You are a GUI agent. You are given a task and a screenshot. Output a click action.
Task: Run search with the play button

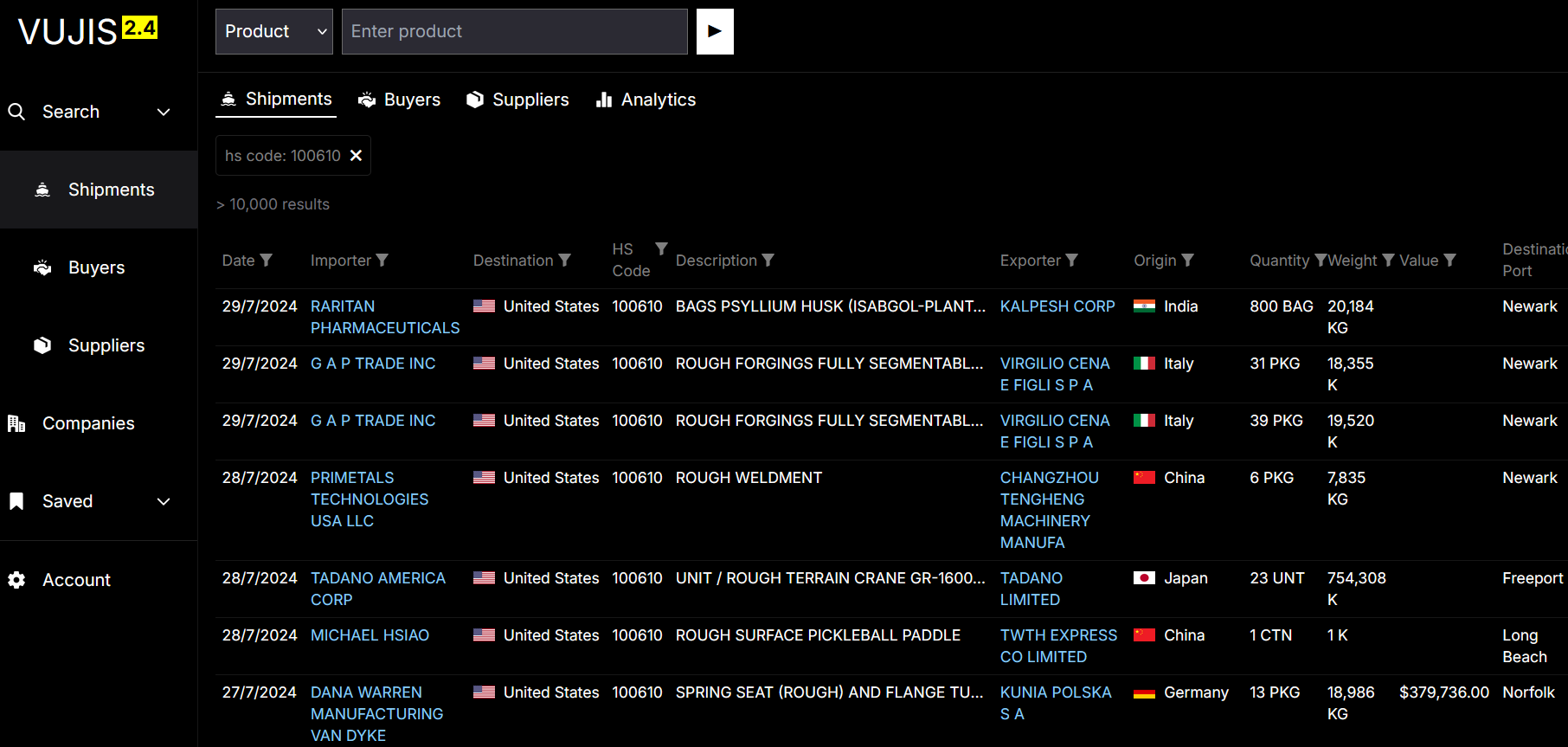point(715,32)
